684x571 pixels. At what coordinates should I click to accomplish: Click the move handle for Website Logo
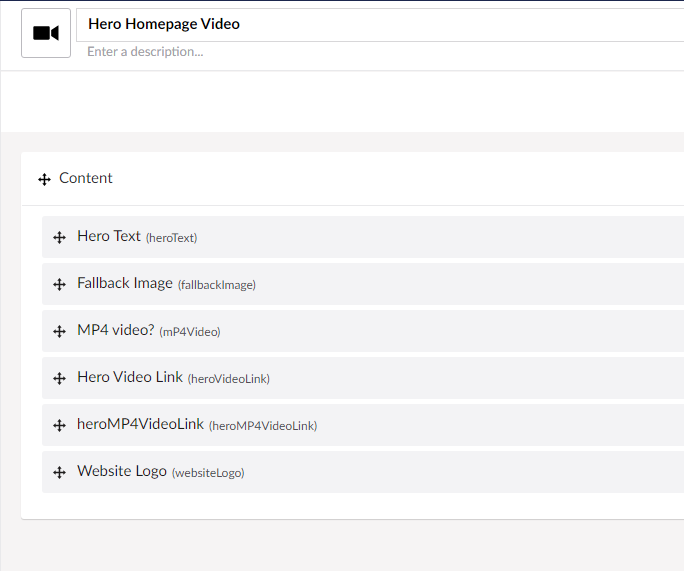pyautogui.click(x=60, y=473)
